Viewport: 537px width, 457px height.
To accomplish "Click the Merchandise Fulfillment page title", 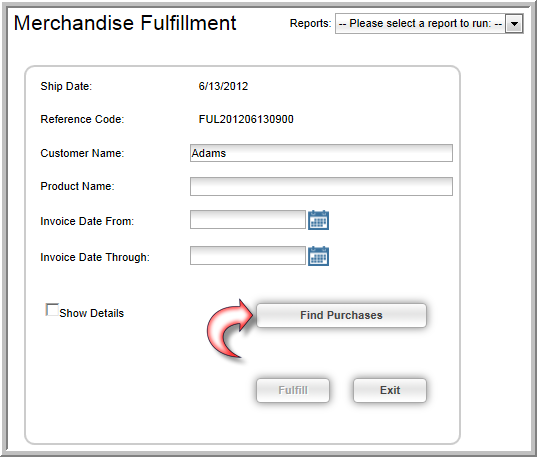I will click(x=125, y=23).
